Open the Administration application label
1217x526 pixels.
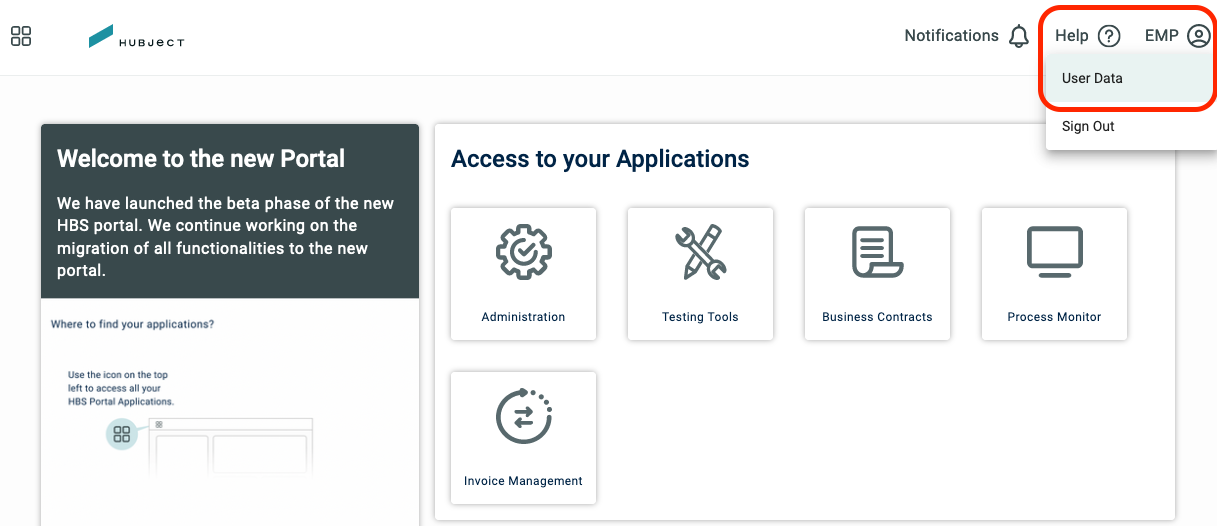(x=523, y=317)
